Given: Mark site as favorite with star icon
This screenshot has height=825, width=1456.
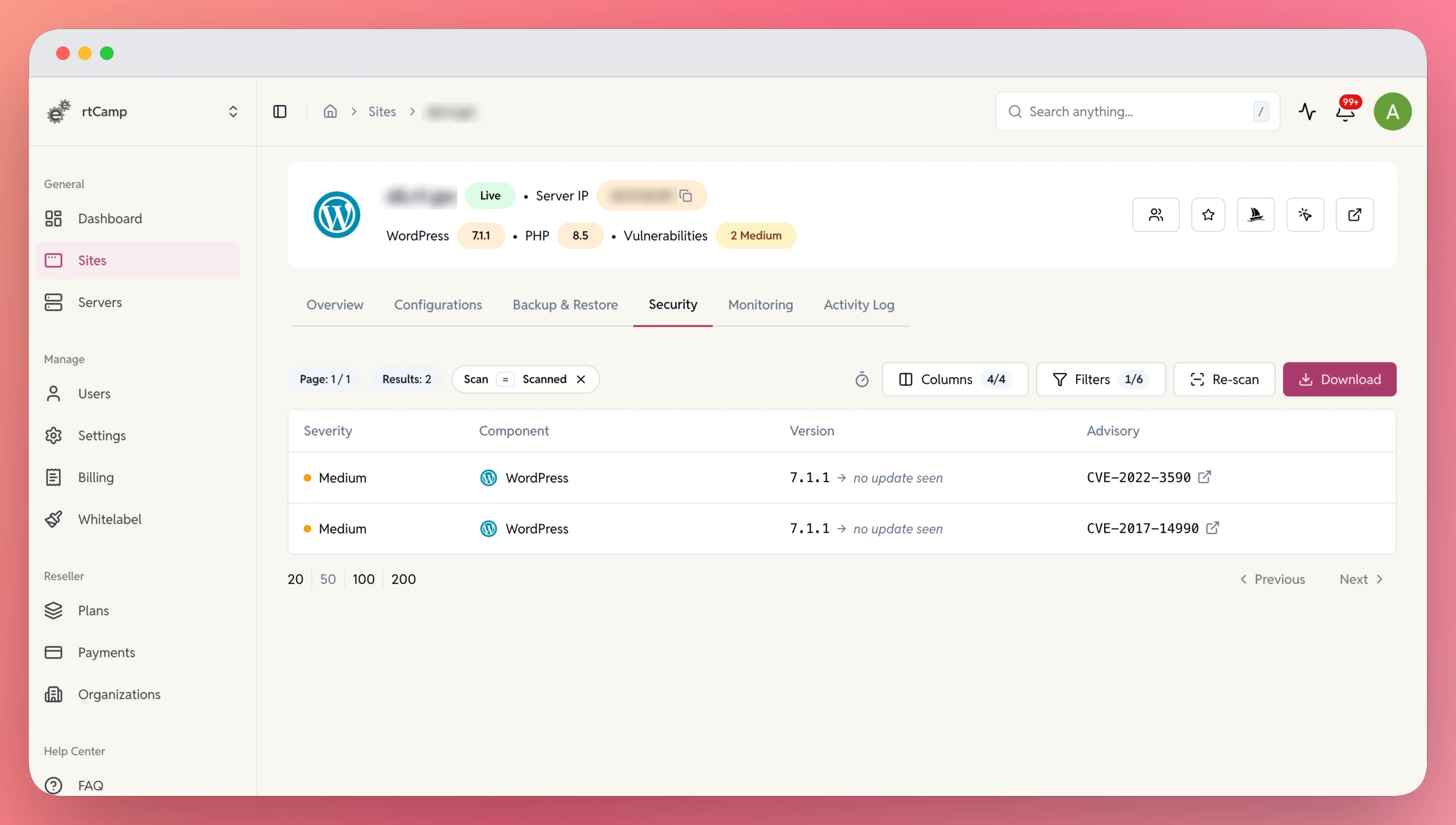Looking at the screenshot, I should click(x=1209, y=215).
